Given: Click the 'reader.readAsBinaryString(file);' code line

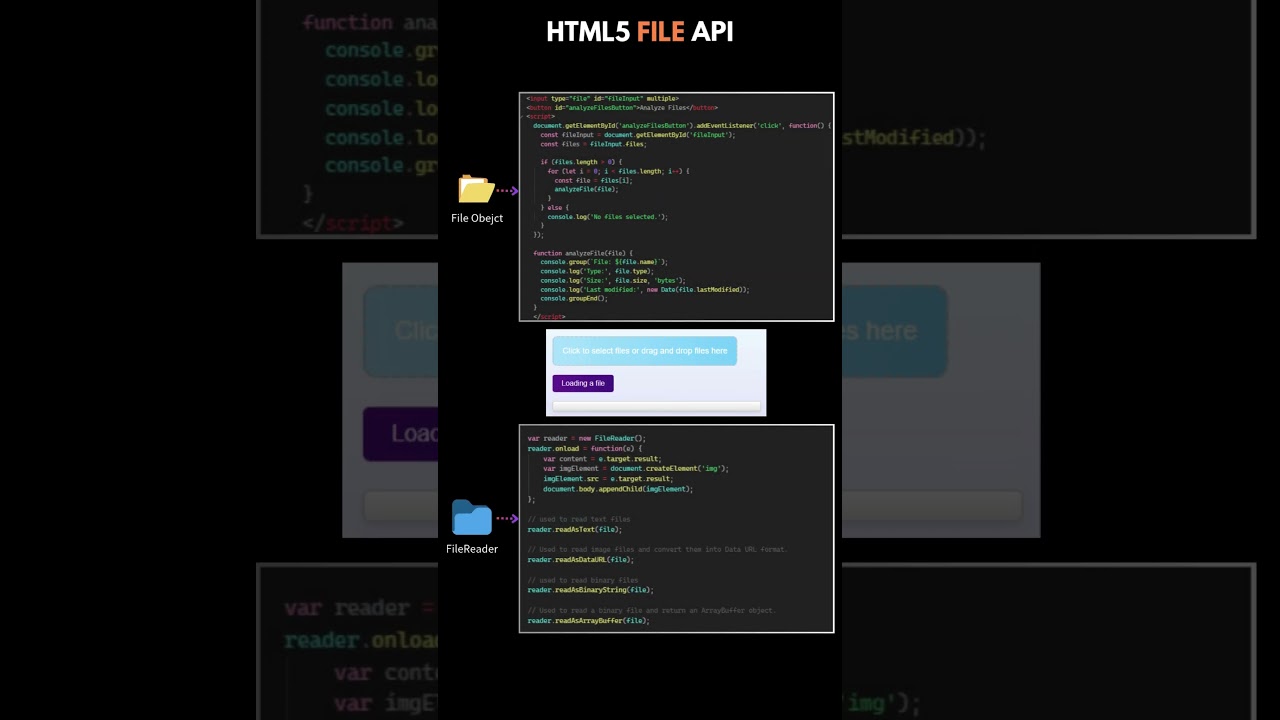Looking at the screenshot, I should coord(590,590).
